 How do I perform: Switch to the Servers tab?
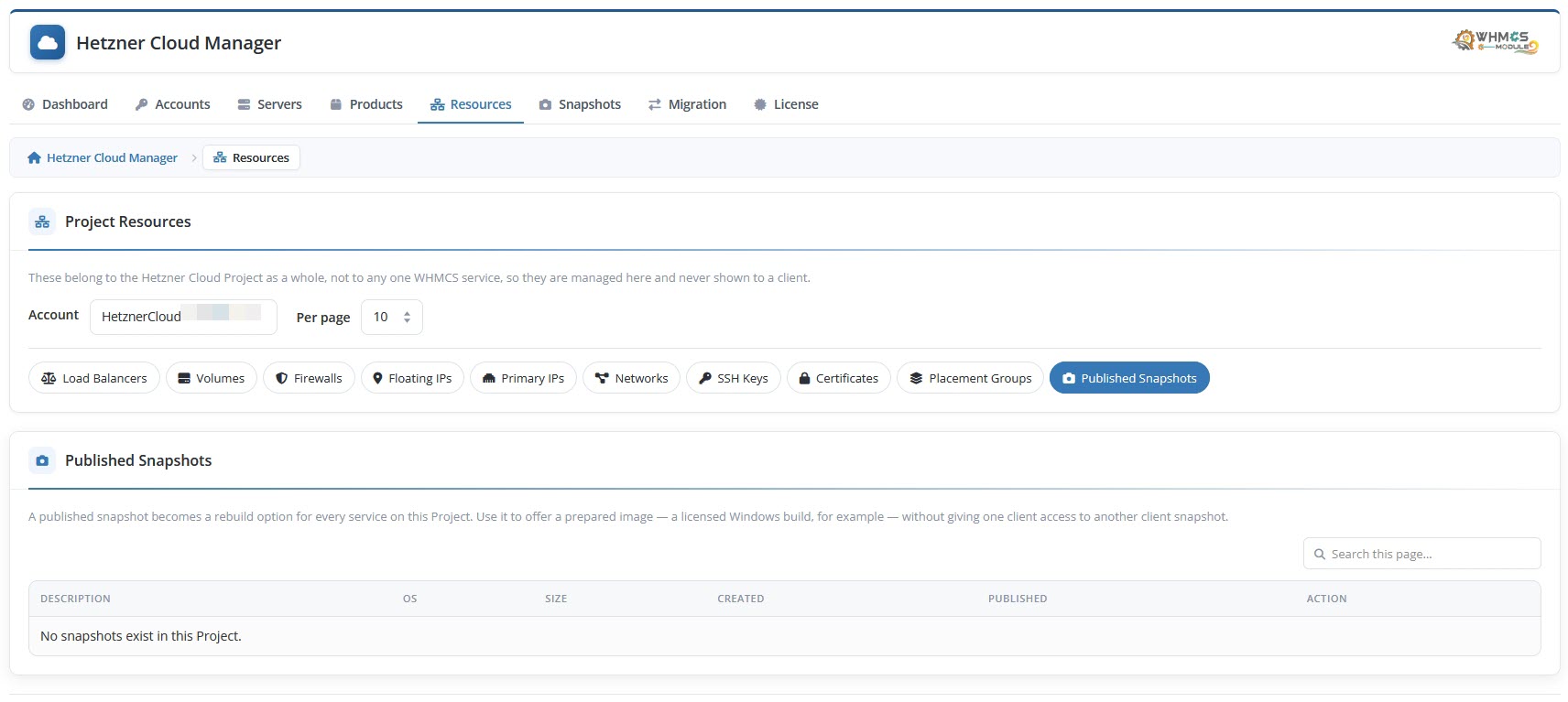270,104
